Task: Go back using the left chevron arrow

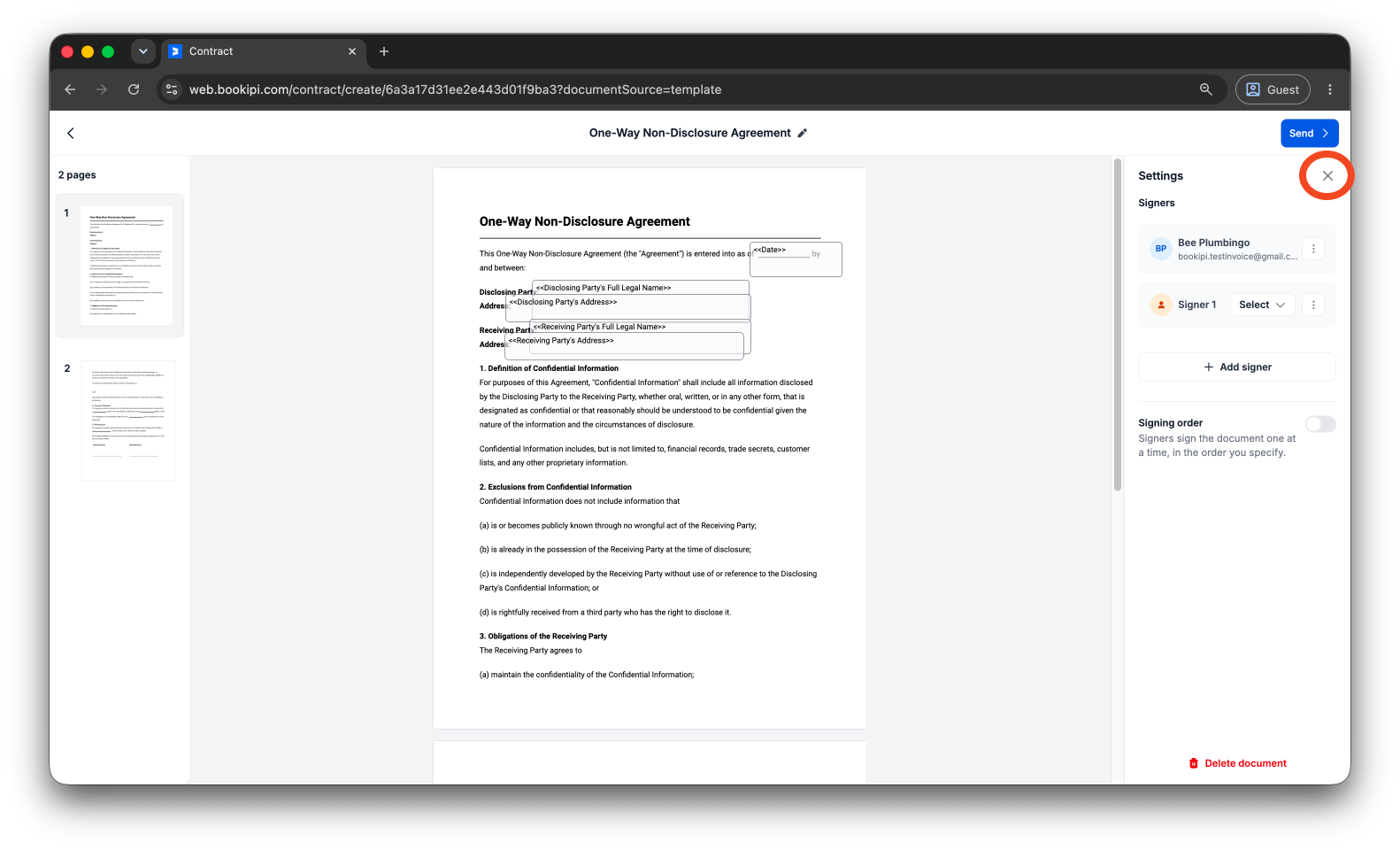Action: coord(71,133)
